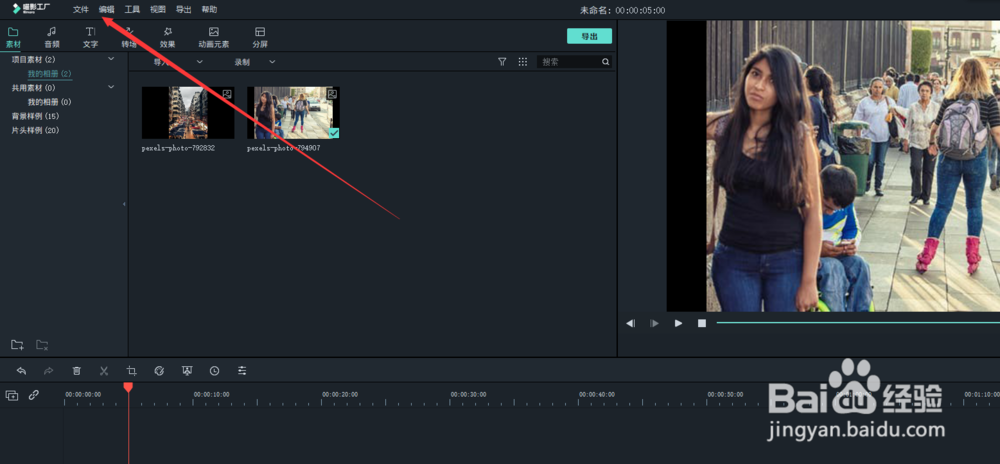Click the delete folder icon
Screen dimensions: 1000x464
pyautogui.click(x=42, y=345)
